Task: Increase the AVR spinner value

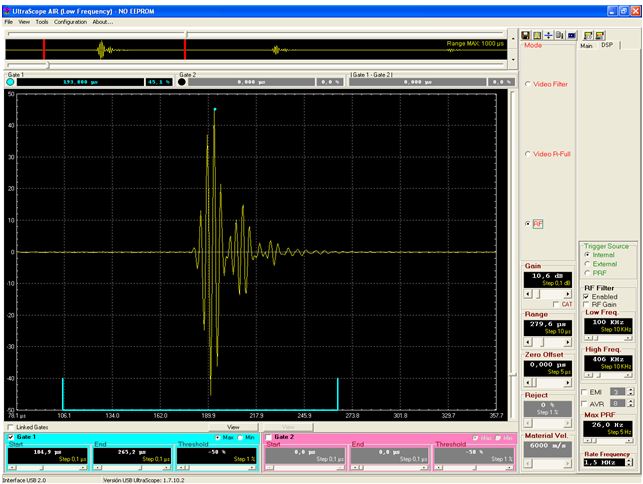Action: click(631, 401)
